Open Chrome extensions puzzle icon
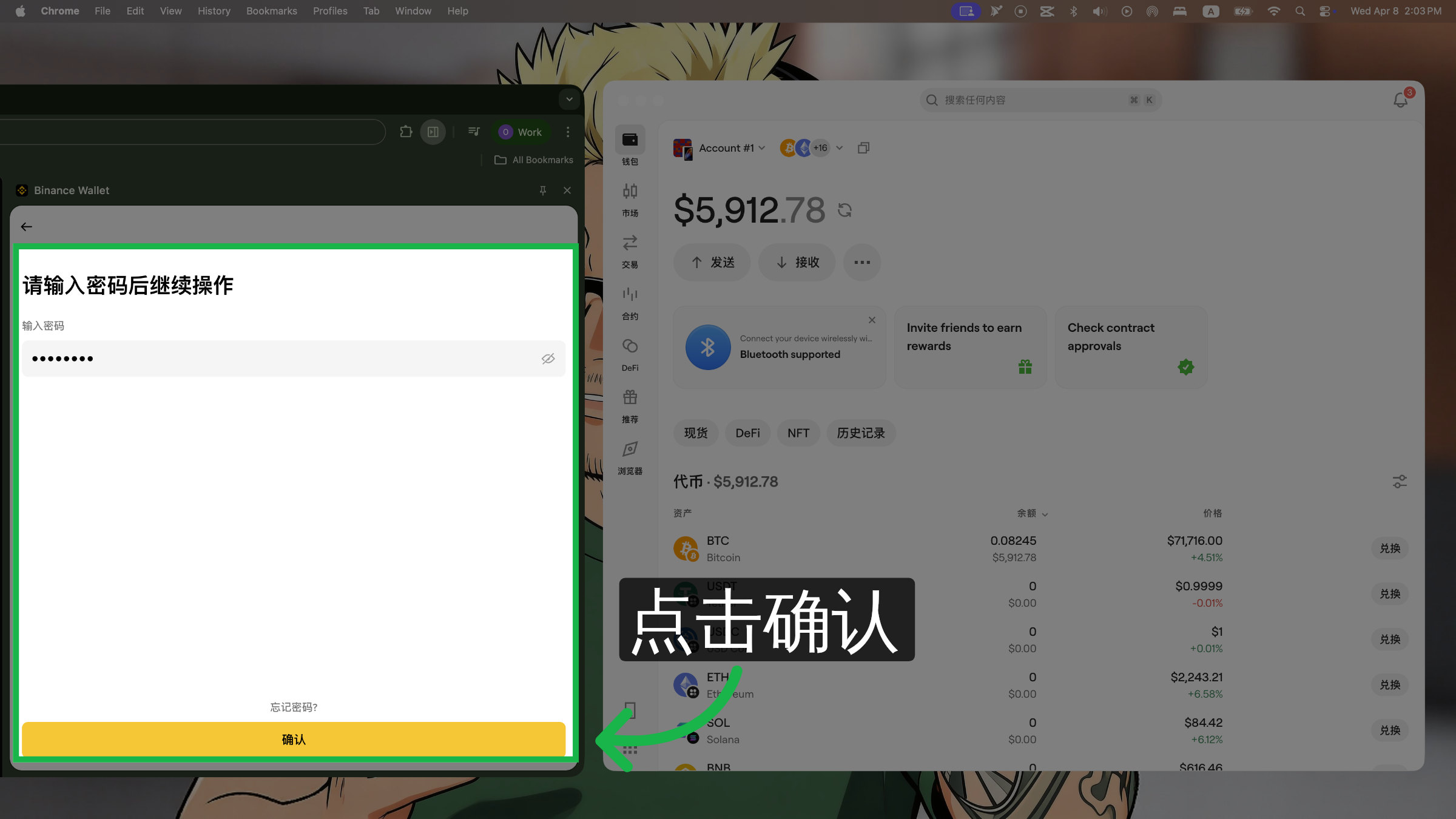This screenshot has height=819, width=1456. (406, 132)
